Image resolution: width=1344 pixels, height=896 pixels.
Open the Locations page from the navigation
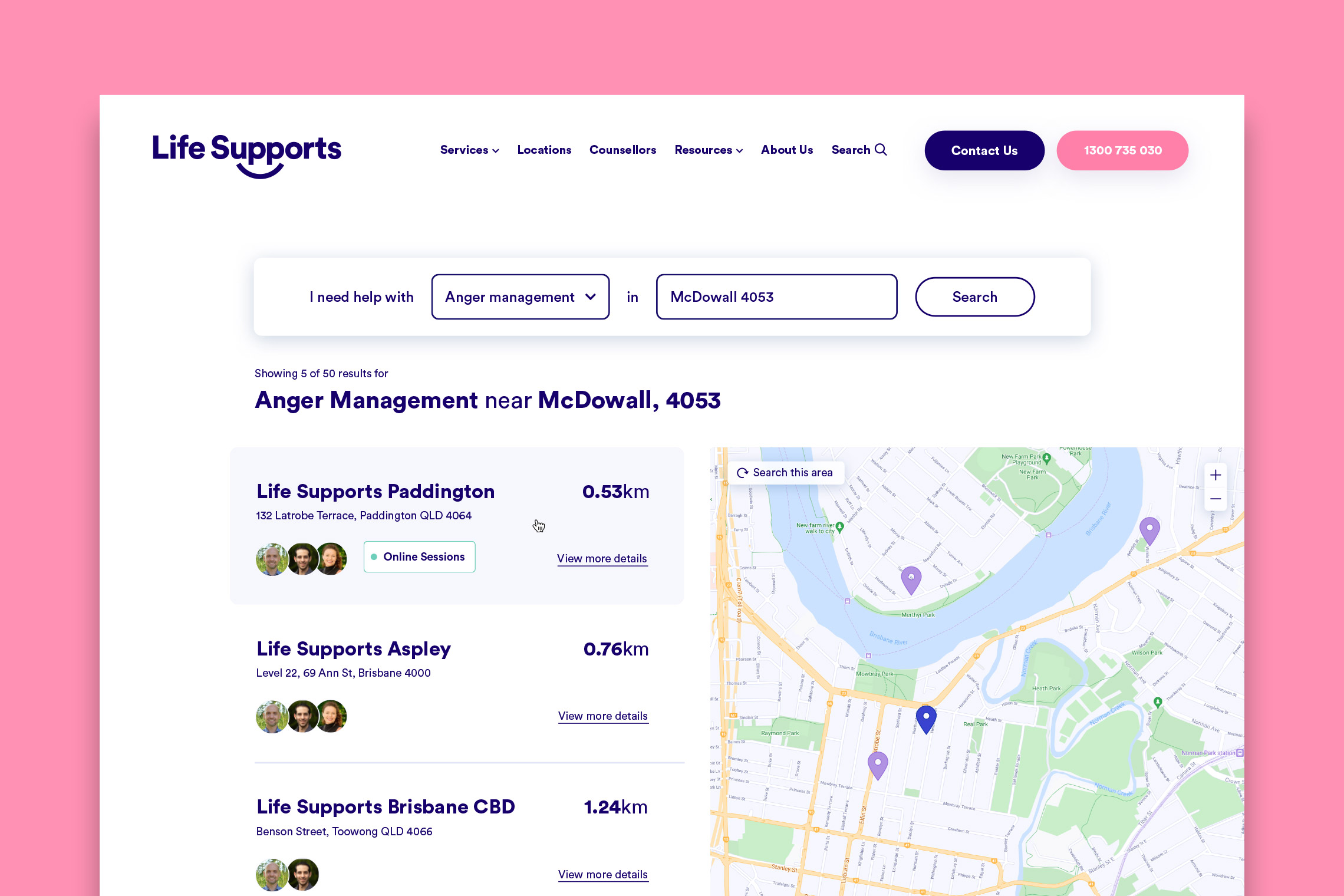tap(543, 150)
